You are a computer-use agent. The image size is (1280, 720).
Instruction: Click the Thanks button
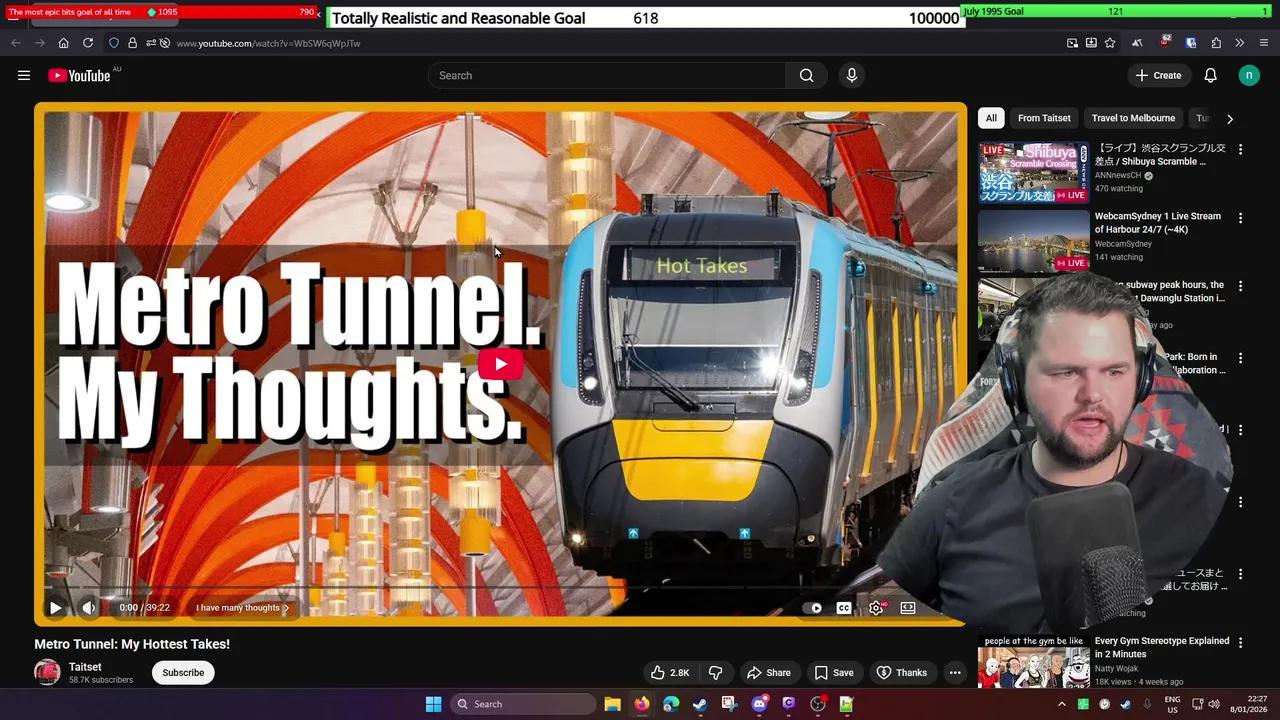[x=902, y=672]
